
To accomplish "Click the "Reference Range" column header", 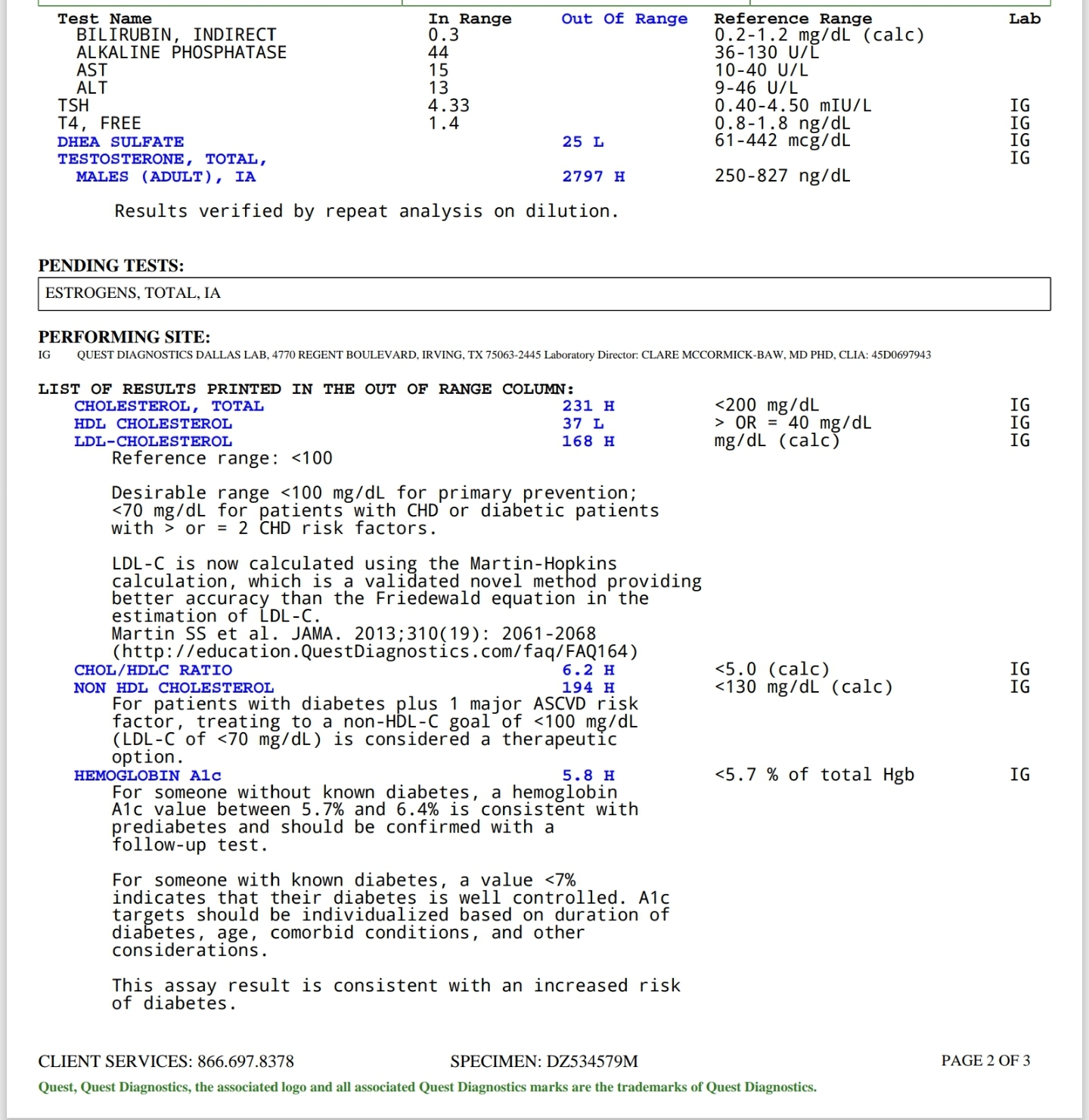I will (x=793, y=19).
